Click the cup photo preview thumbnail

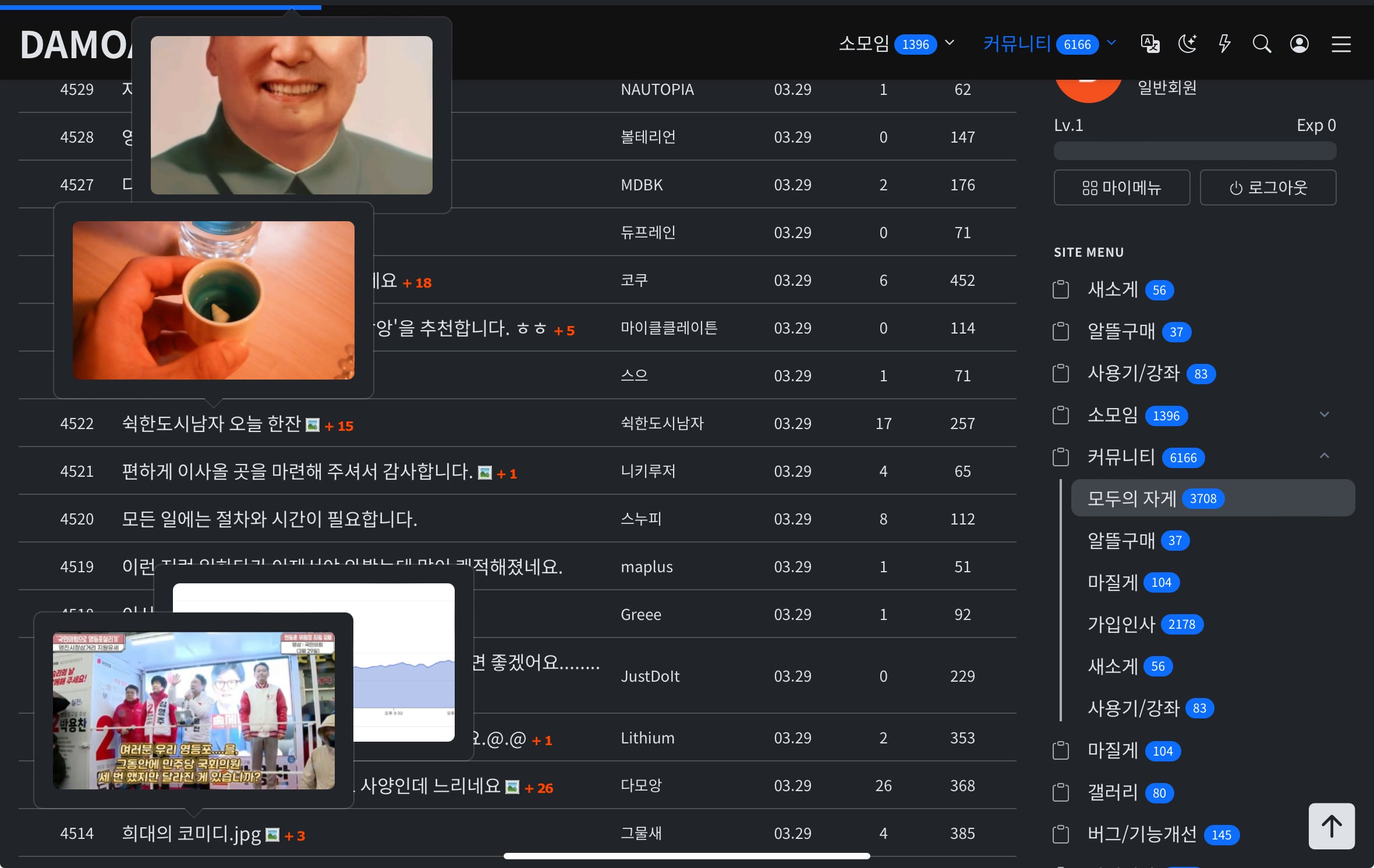click(213, 300)
